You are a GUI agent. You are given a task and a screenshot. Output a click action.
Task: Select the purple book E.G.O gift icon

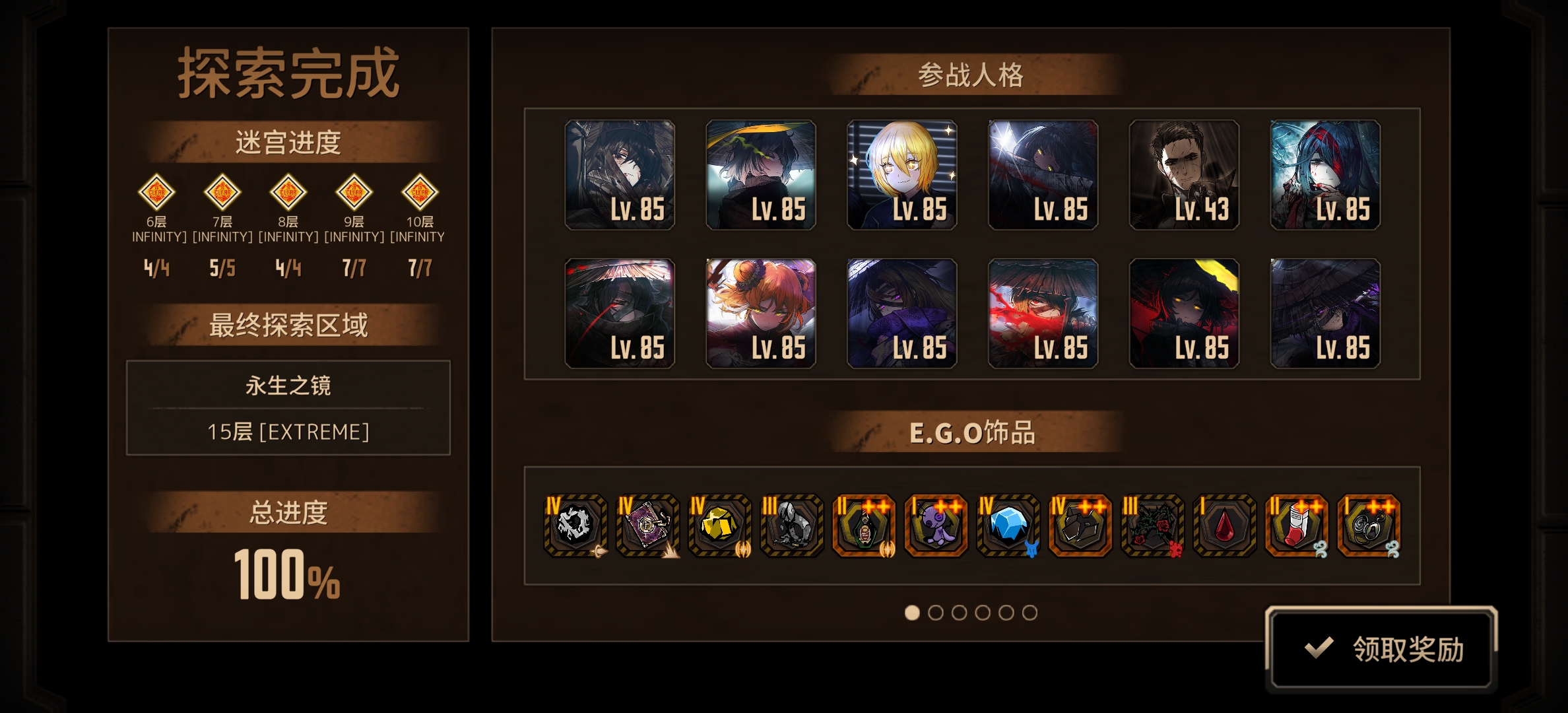647,526
